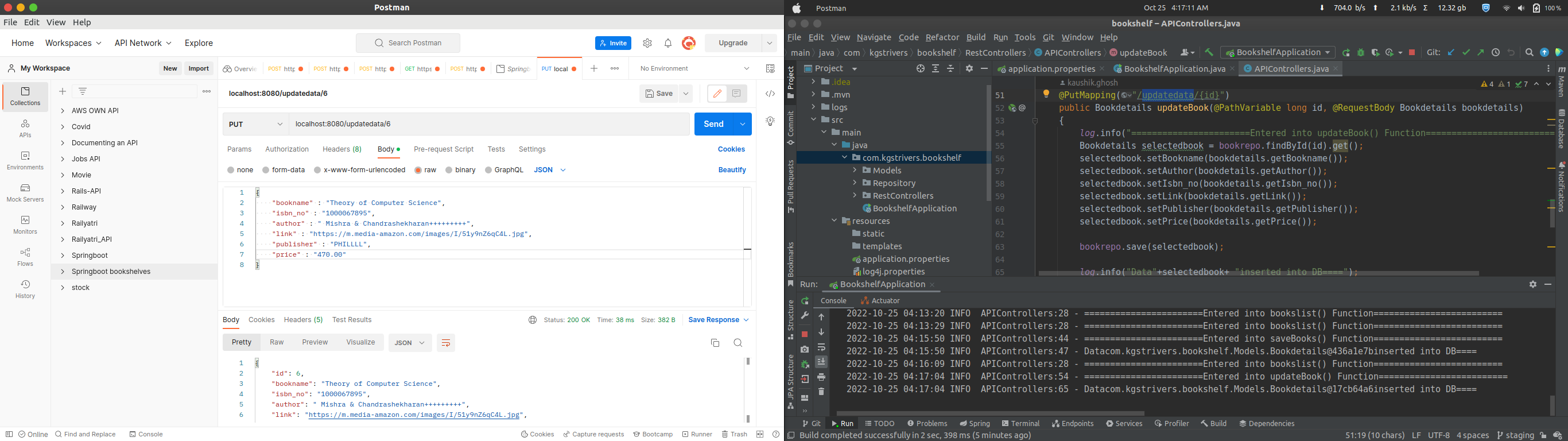
Task: Open Flows in the Postman sidebar
Action: (x=25, y=257)
